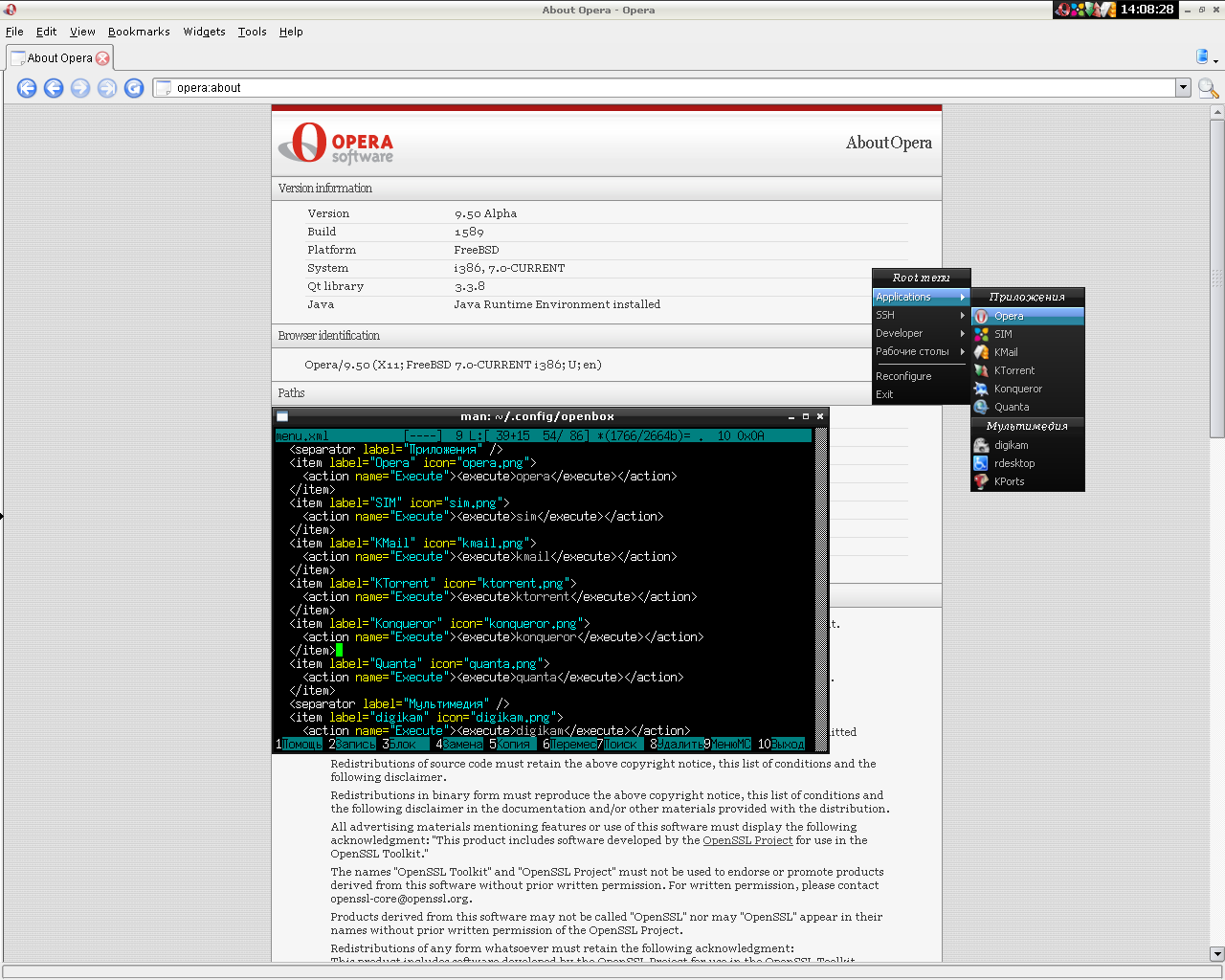This screenshot has height=980, width=1225.
Task: Click 10Выход exit key in the terminal editor
Action: [782, 745]
